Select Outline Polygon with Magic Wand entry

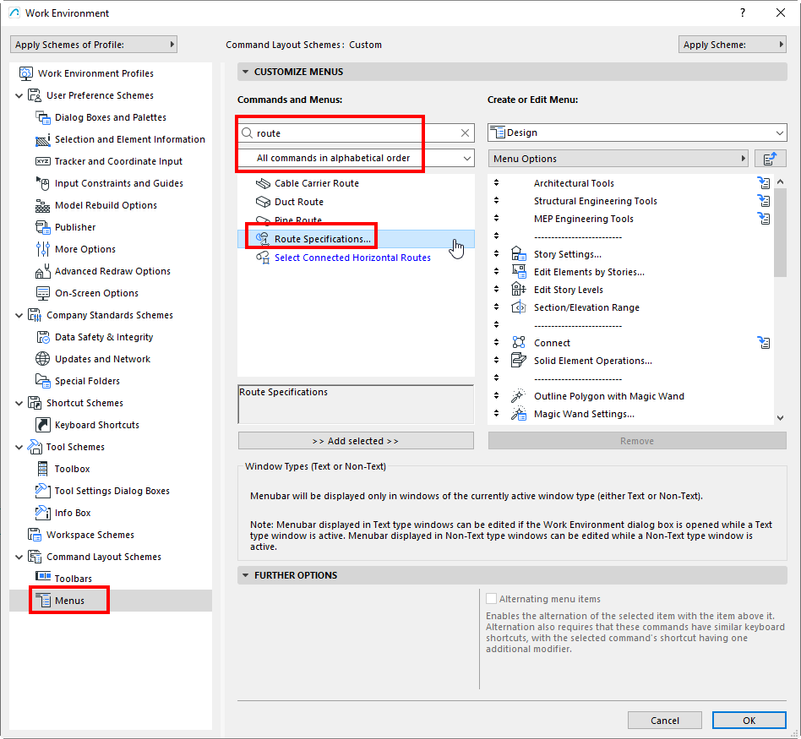tap(609, 396)
